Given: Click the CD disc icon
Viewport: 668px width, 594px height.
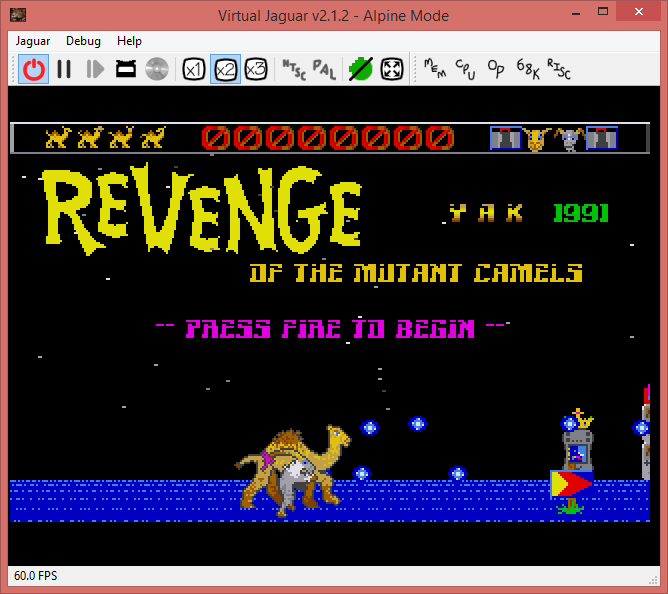Looking at the screenshot, I should 156,69.
